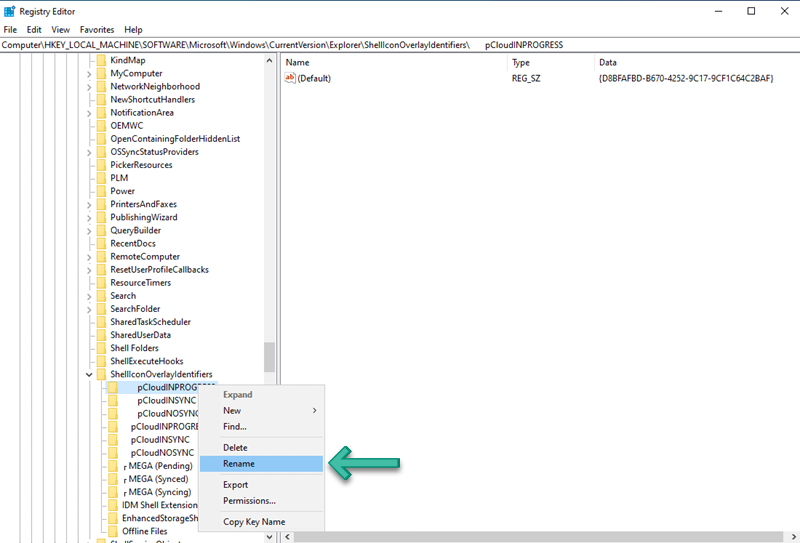
Task: Expand the ResetUserProfileCallbacks key
Action: pos(89,270)
